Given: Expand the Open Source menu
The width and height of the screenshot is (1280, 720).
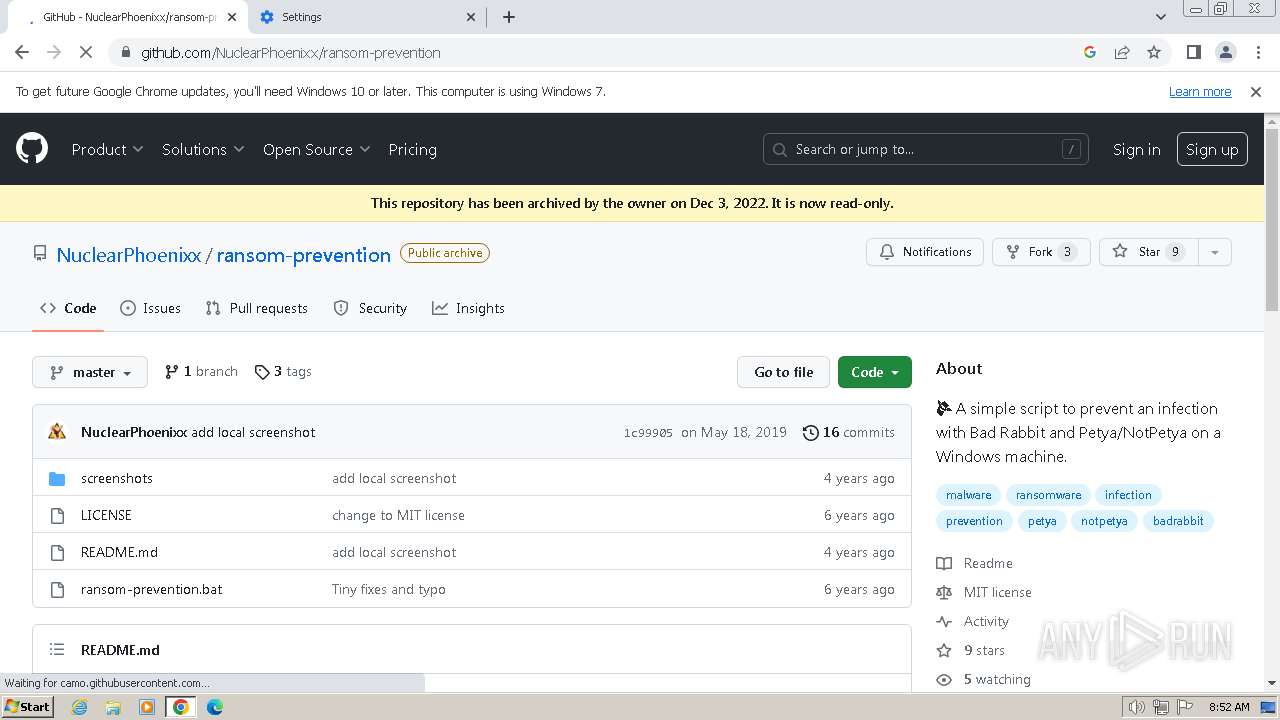Looking at the screenshot, I should click(316, 149).
